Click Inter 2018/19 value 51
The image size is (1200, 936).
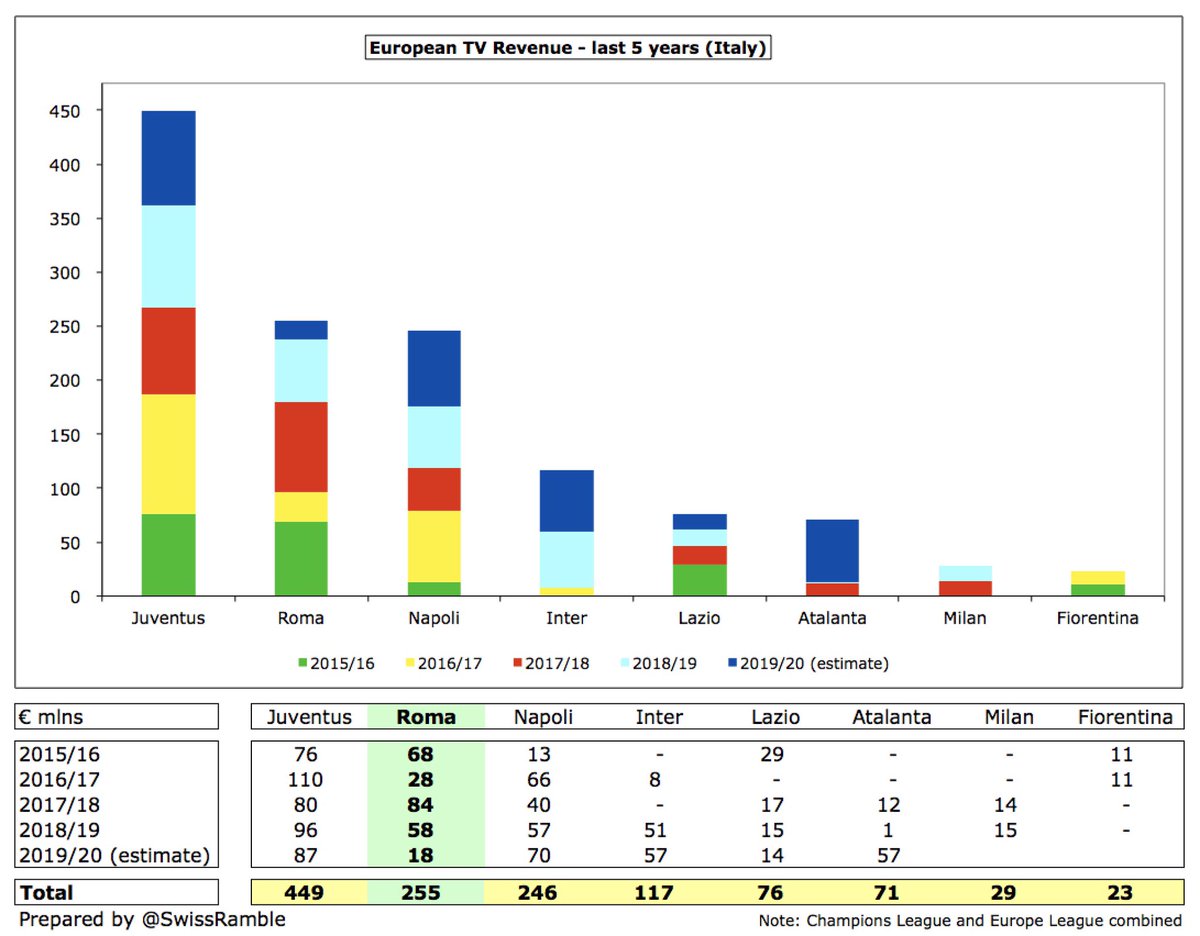655,829
